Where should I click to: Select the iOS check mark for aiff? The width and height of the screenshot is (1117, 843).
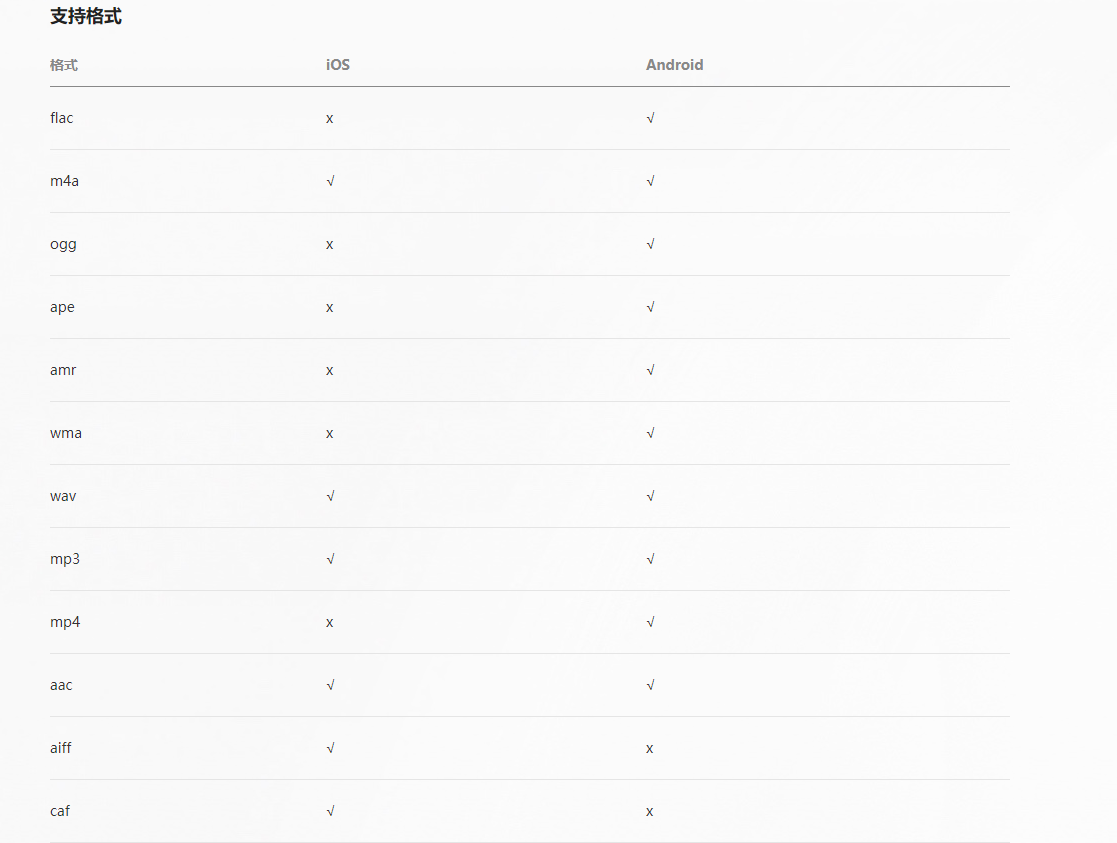pos(330,748)
